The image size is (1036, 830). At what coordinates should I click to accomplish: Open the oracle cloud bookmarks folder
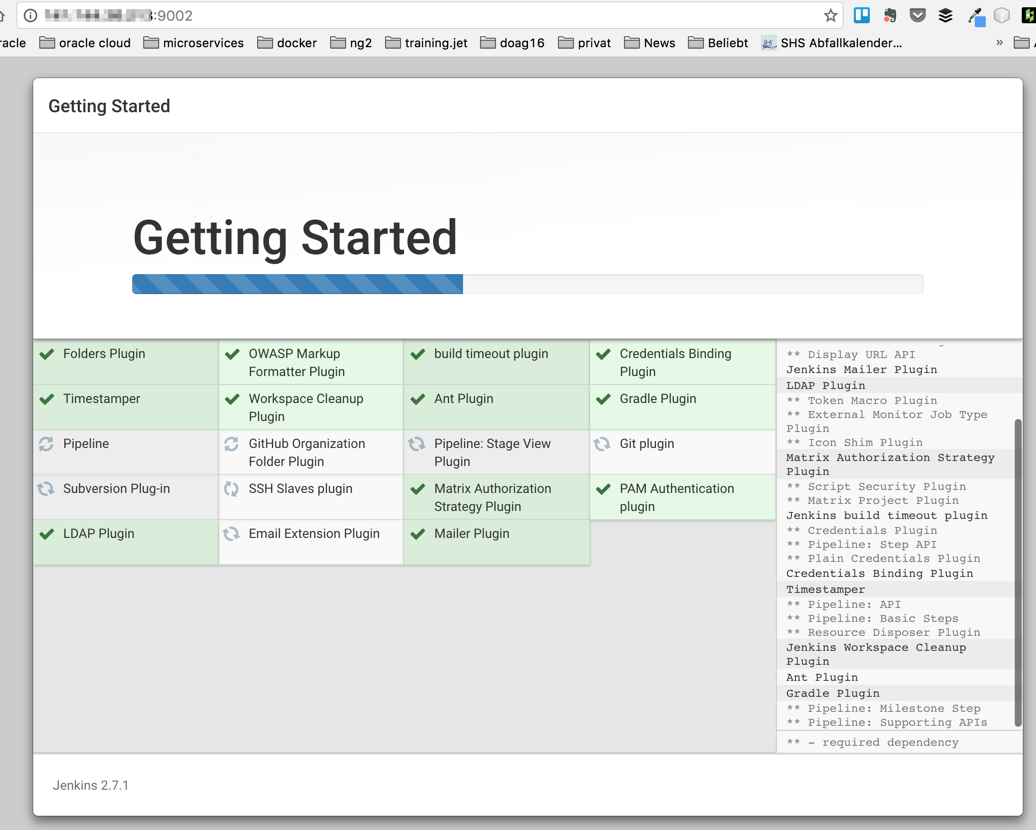(x=85, y=43)
